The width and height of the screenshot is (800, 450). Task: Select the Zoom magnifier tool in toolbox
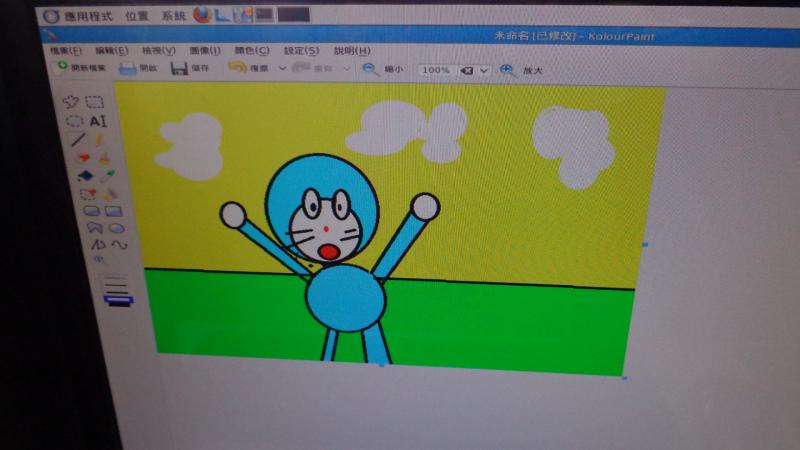(99, 261)
